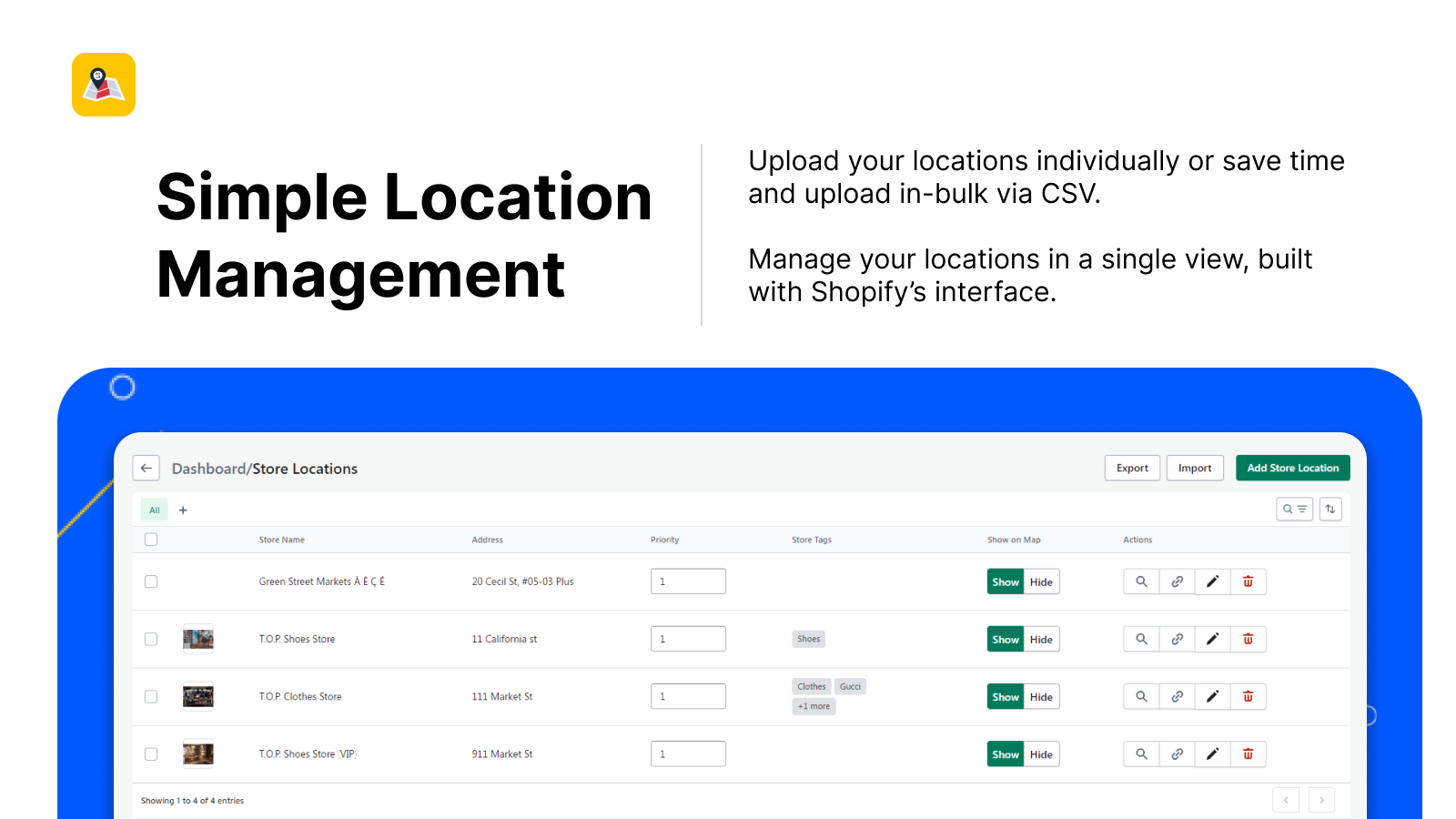Delete T.O.P. Shoes Store VIP via trash icon
Viewport: 1456px width, 819px height.
[1248, 753]
